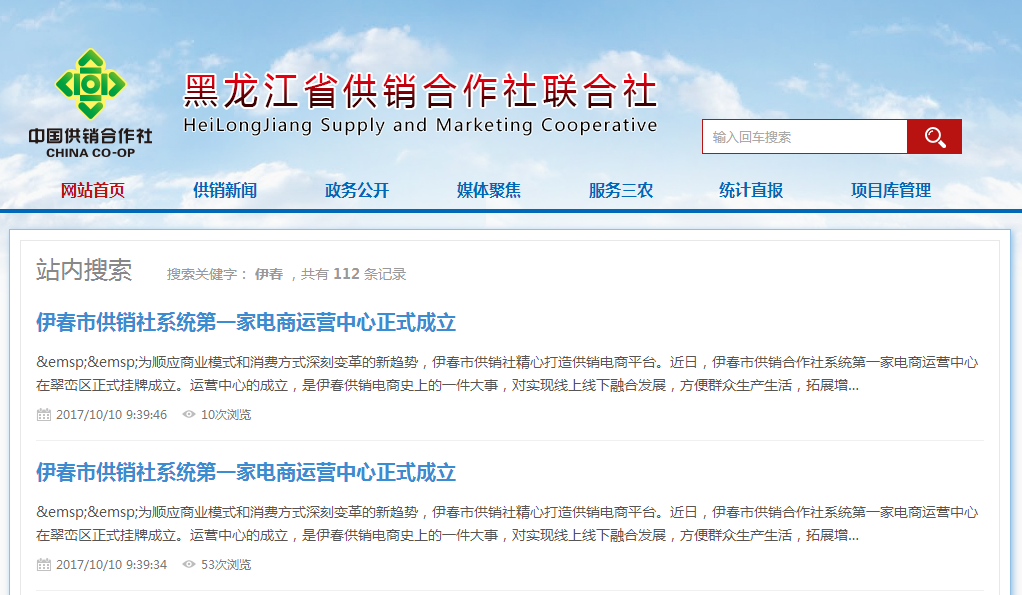Open the 伊春市供销社系统 article posted at 9:39:34
The image size is (1022, 595).
pos(246,472)
